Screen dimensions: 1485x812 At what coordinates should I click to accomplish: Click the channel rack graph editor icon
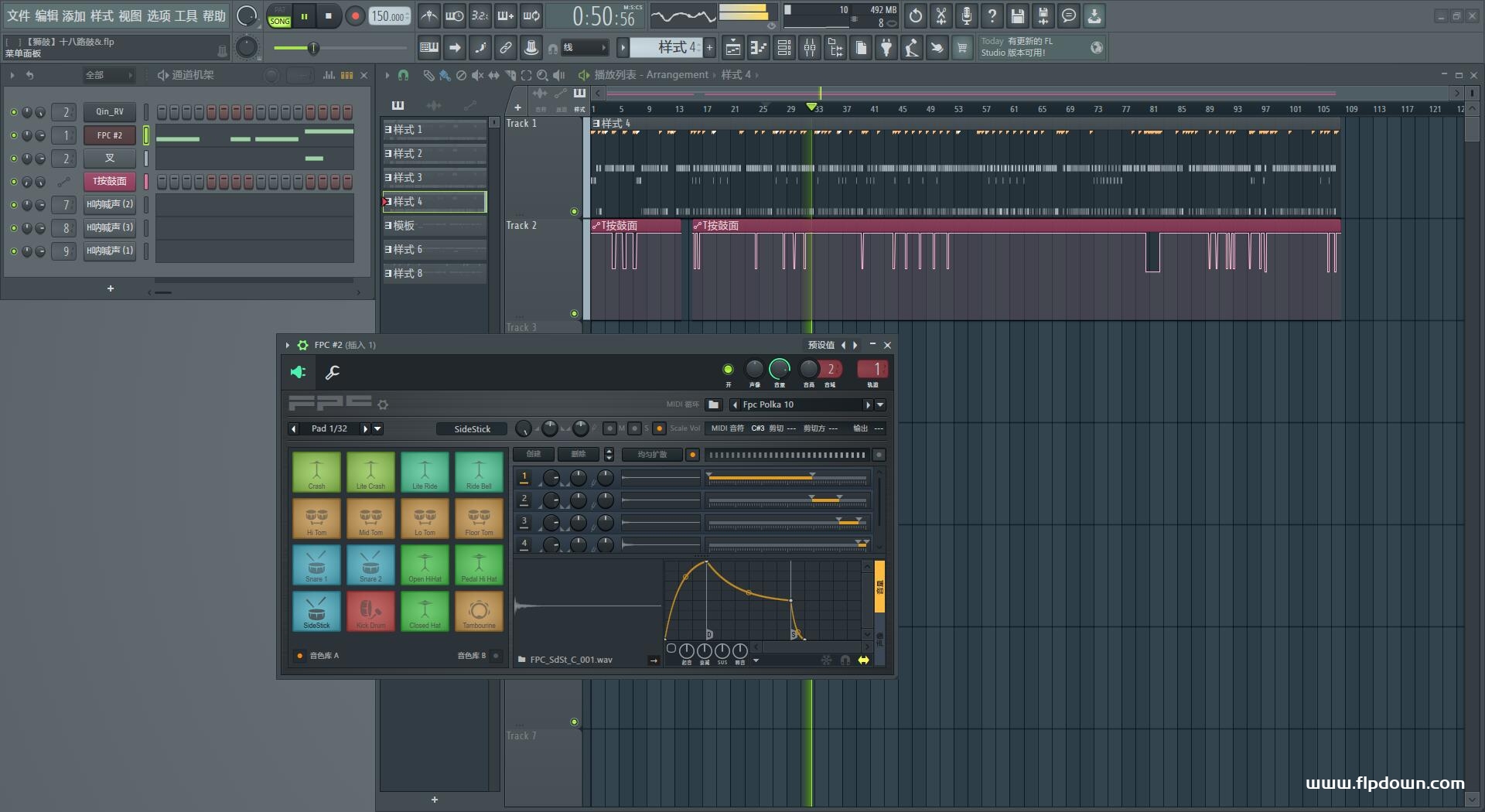coord(329,75)
